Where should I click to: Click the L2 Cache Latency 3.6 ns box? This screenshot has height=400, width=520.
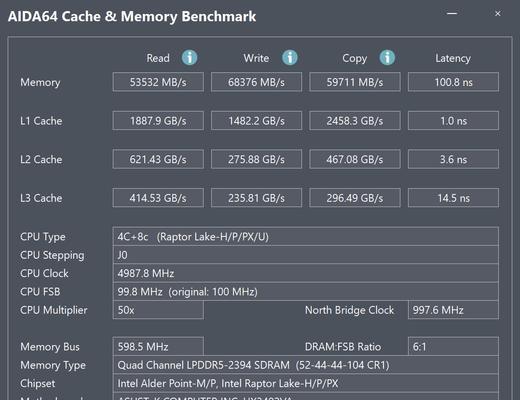[x=453, y=159]
